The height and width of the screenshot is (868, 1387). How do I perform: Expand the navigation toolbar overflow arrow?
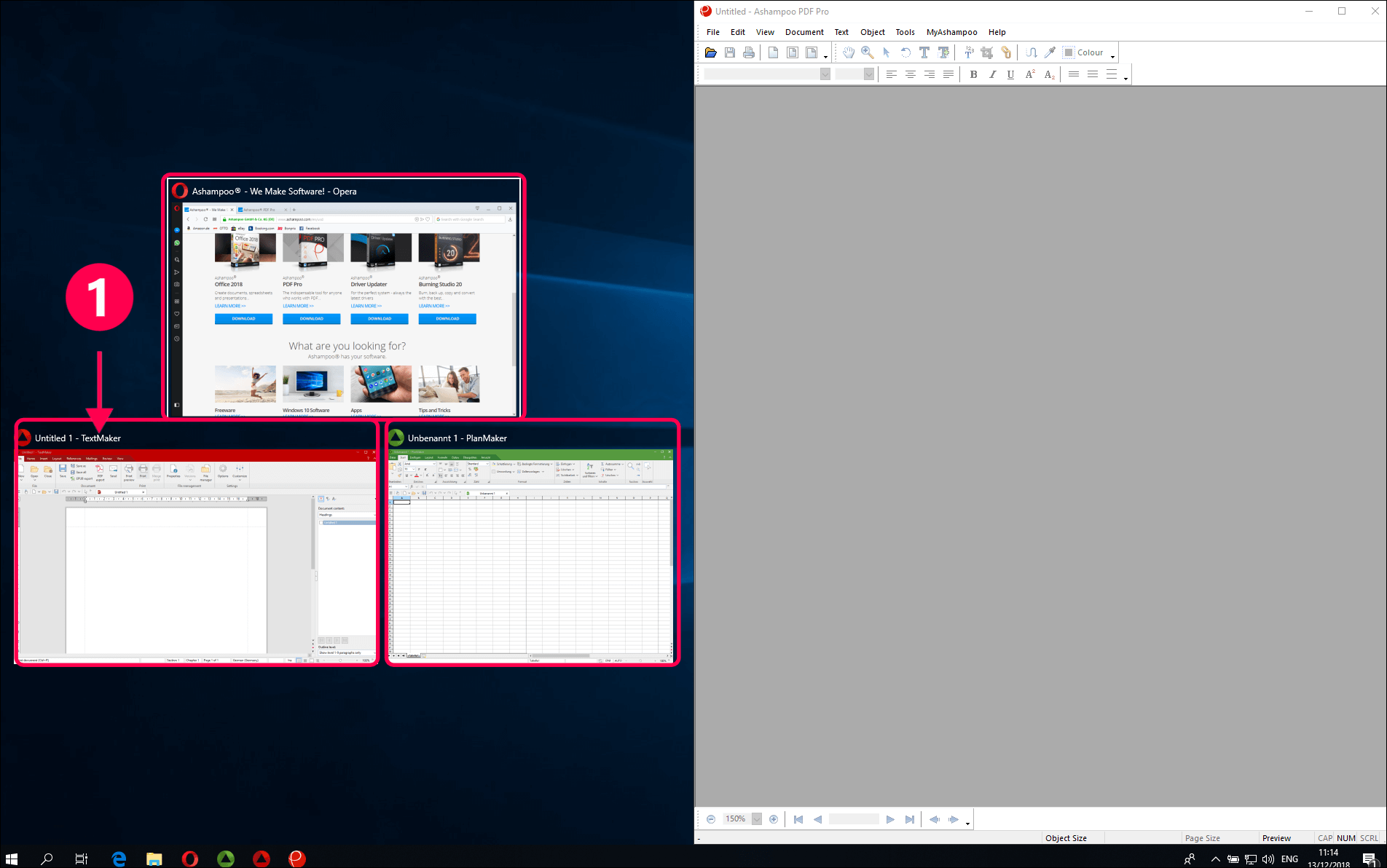(x=967, y=823)
